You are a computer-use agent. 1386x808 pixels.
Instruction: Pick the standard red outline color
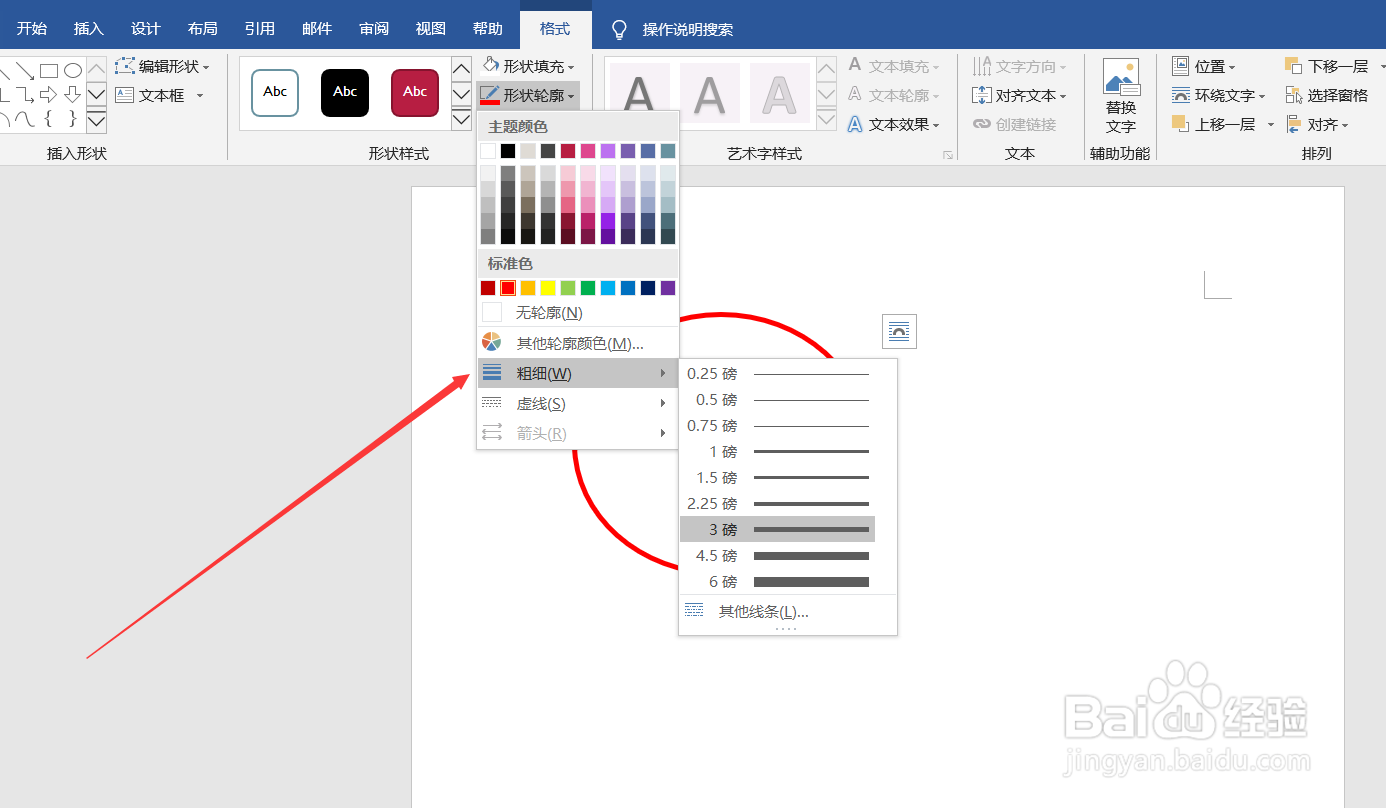(x=508, y=288)
